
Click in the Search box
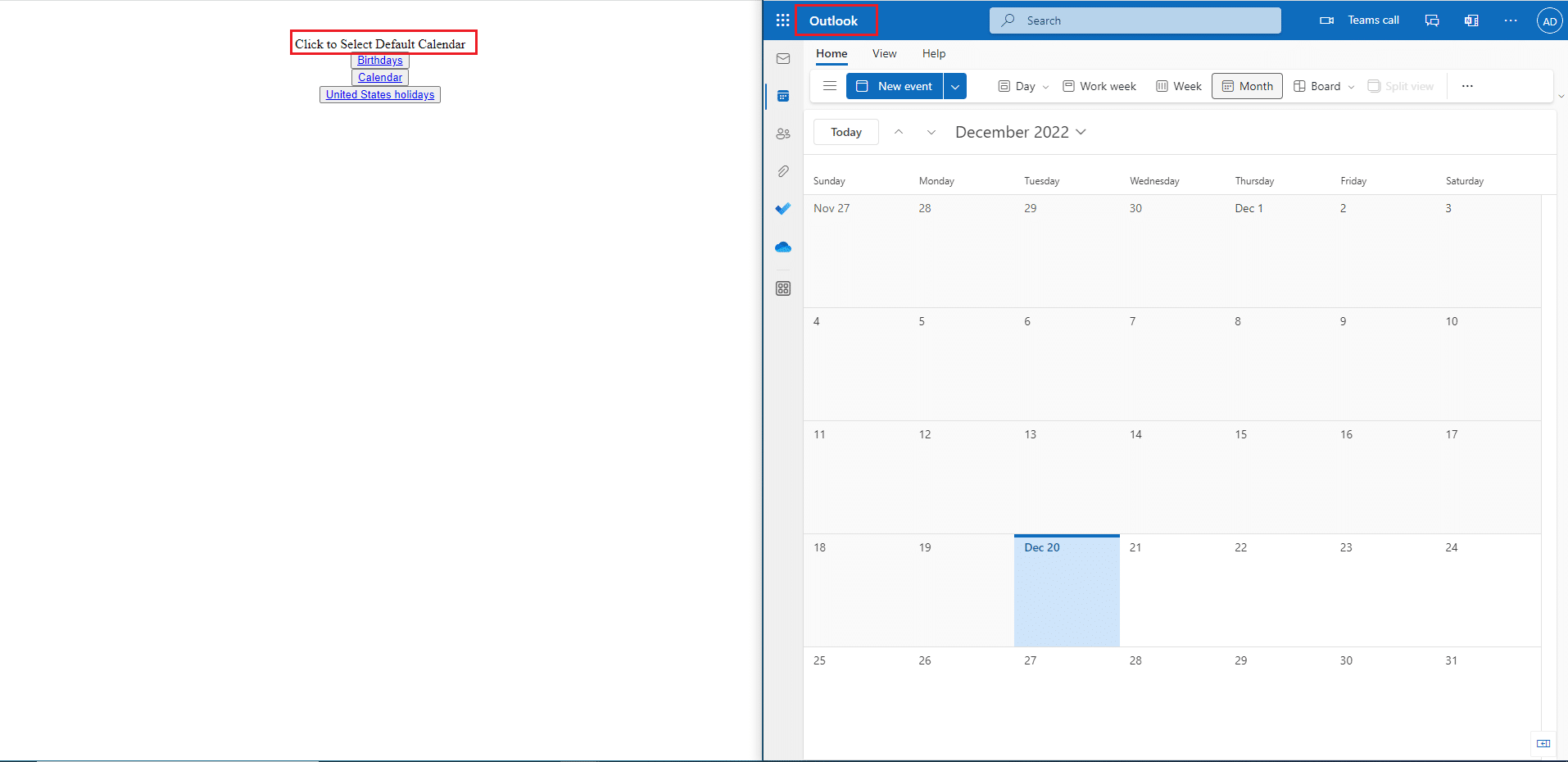[1135, 20]
